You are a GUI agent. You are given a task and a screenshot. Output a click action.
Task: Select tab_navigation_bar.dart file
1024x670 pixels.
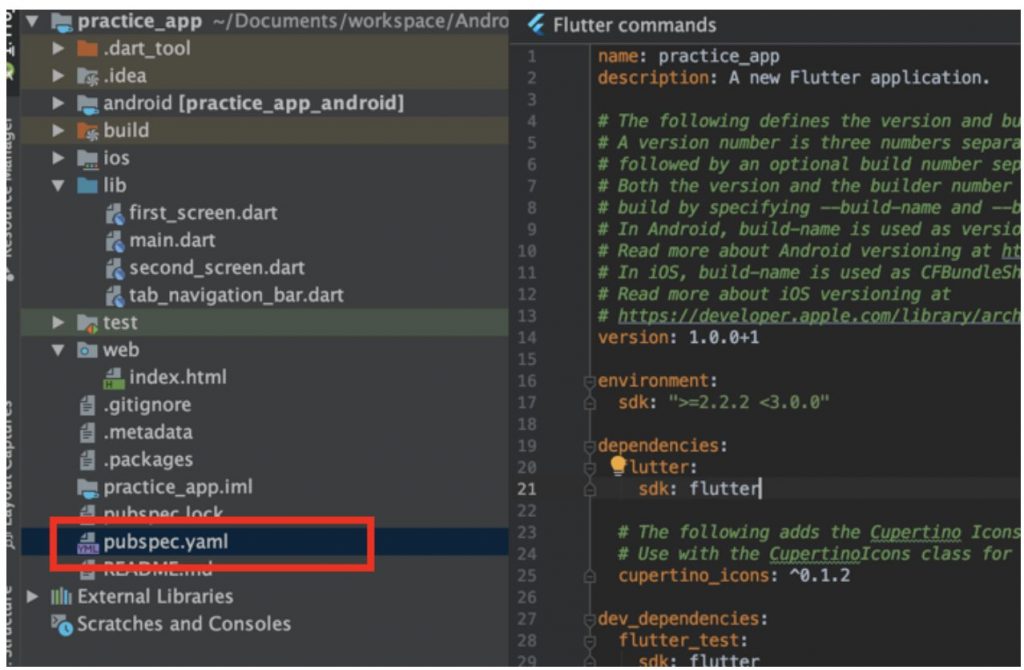[236, 295]
